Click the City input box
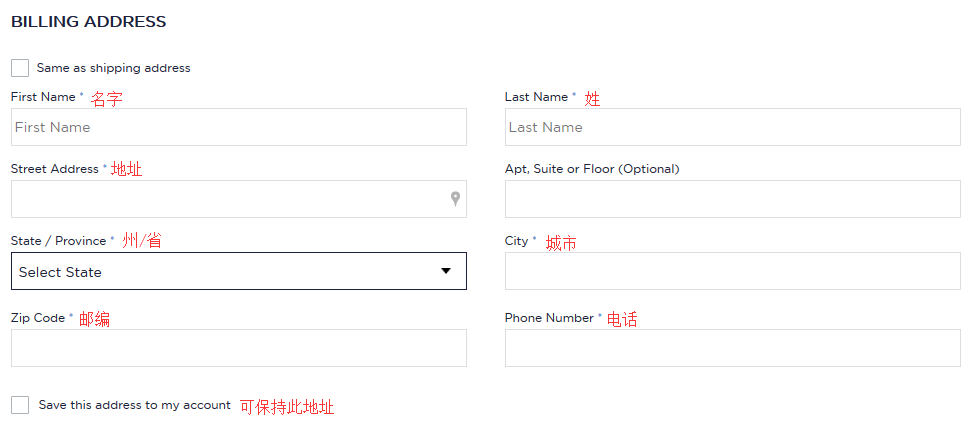Screen dimensions: 972x433 pyautogui.click(x=732, y=271)
